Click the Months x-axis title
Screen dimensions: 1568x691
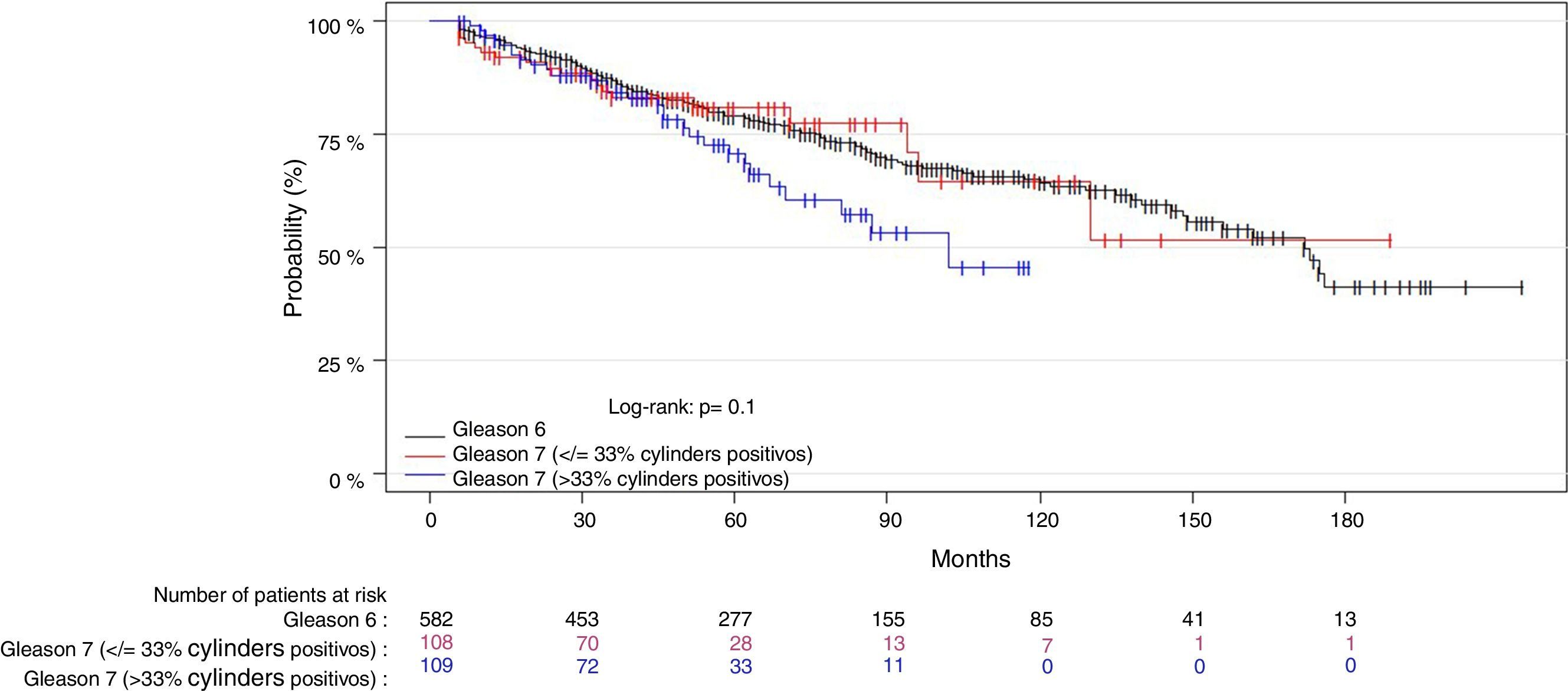(970, 558)
